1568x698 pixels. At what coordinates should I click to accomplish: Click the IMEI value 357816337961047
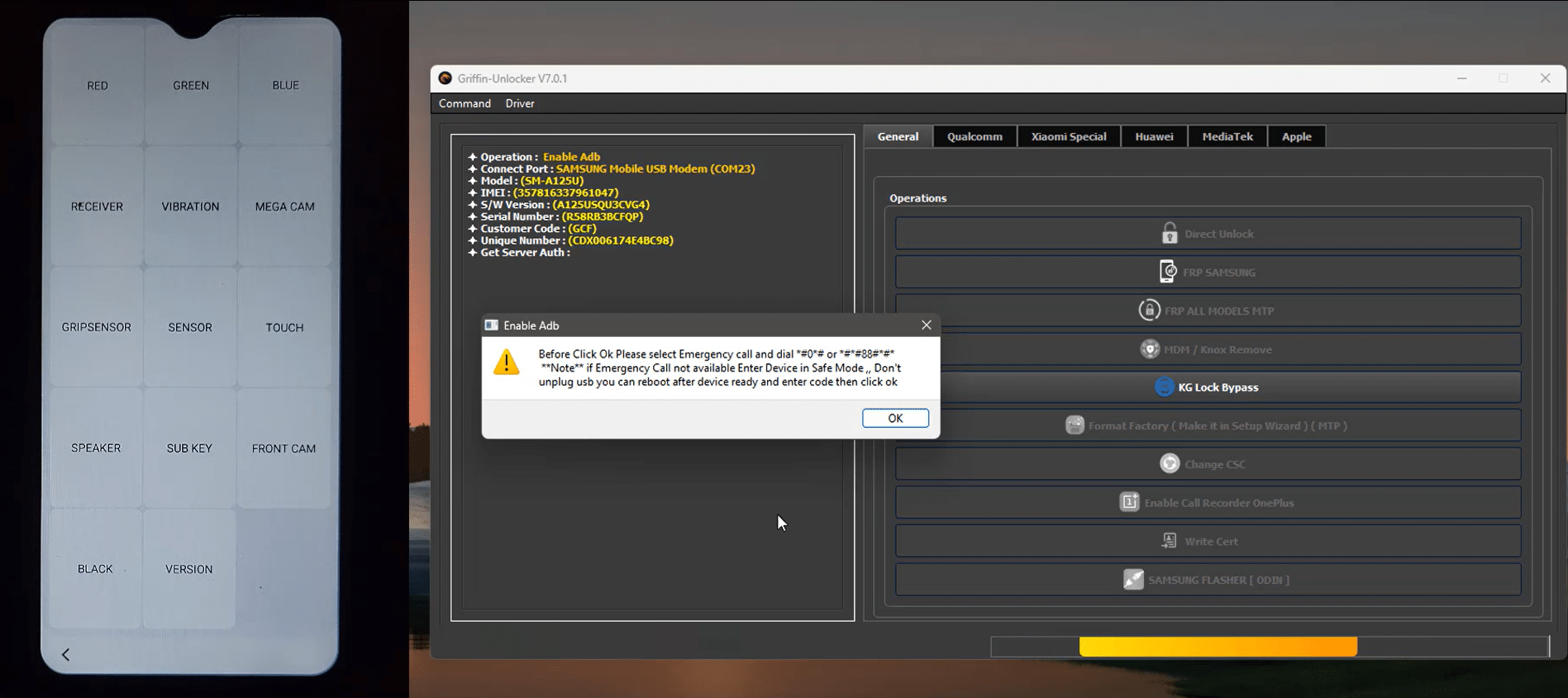pyautogui.click(x=565, y=192)
